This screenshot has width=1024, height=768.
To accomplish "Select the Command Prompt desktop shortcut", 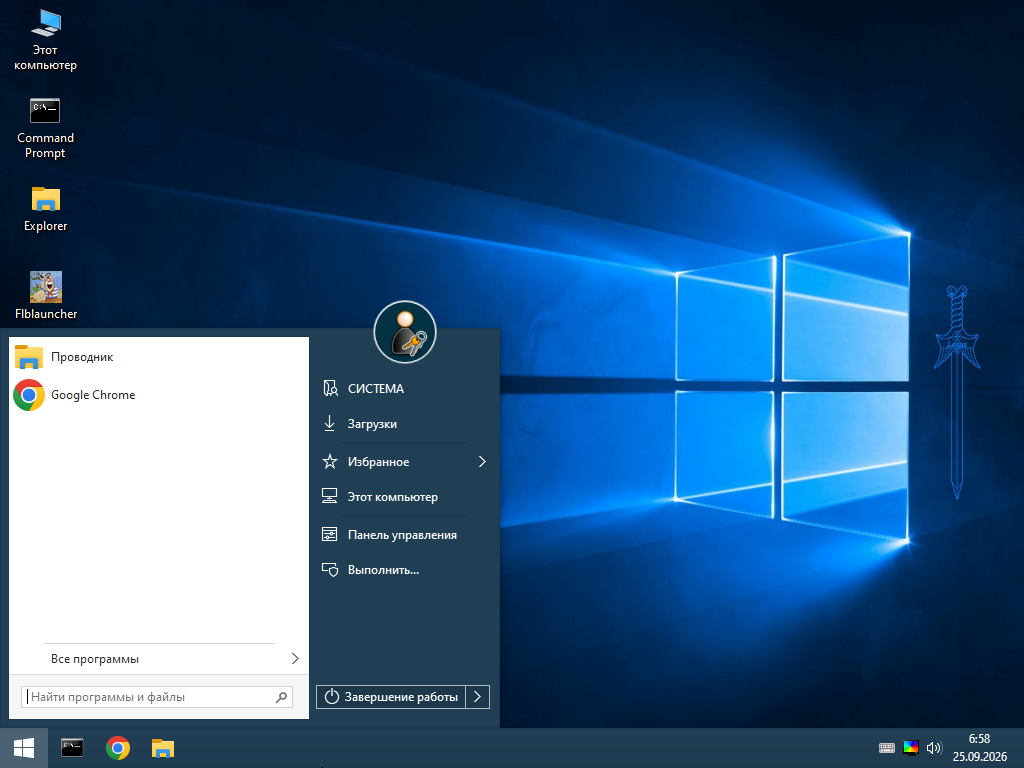I will 45,128.
